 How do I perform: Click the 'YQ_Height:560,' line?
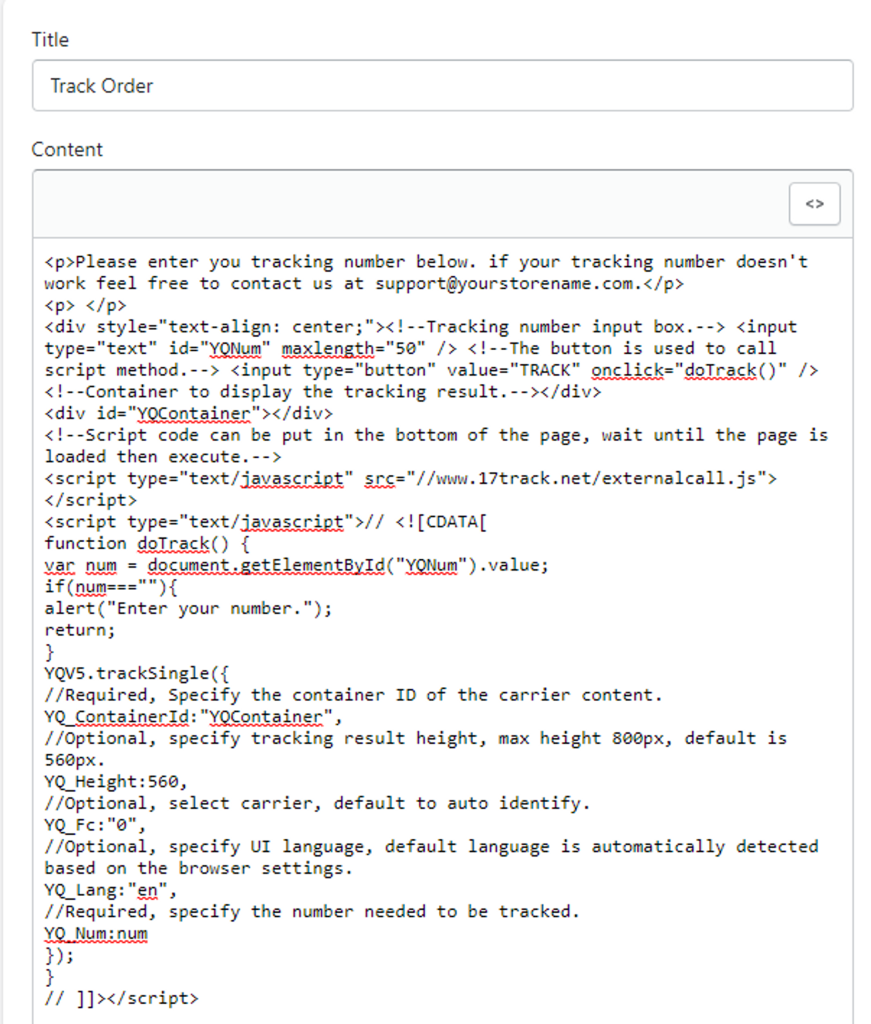116,782
